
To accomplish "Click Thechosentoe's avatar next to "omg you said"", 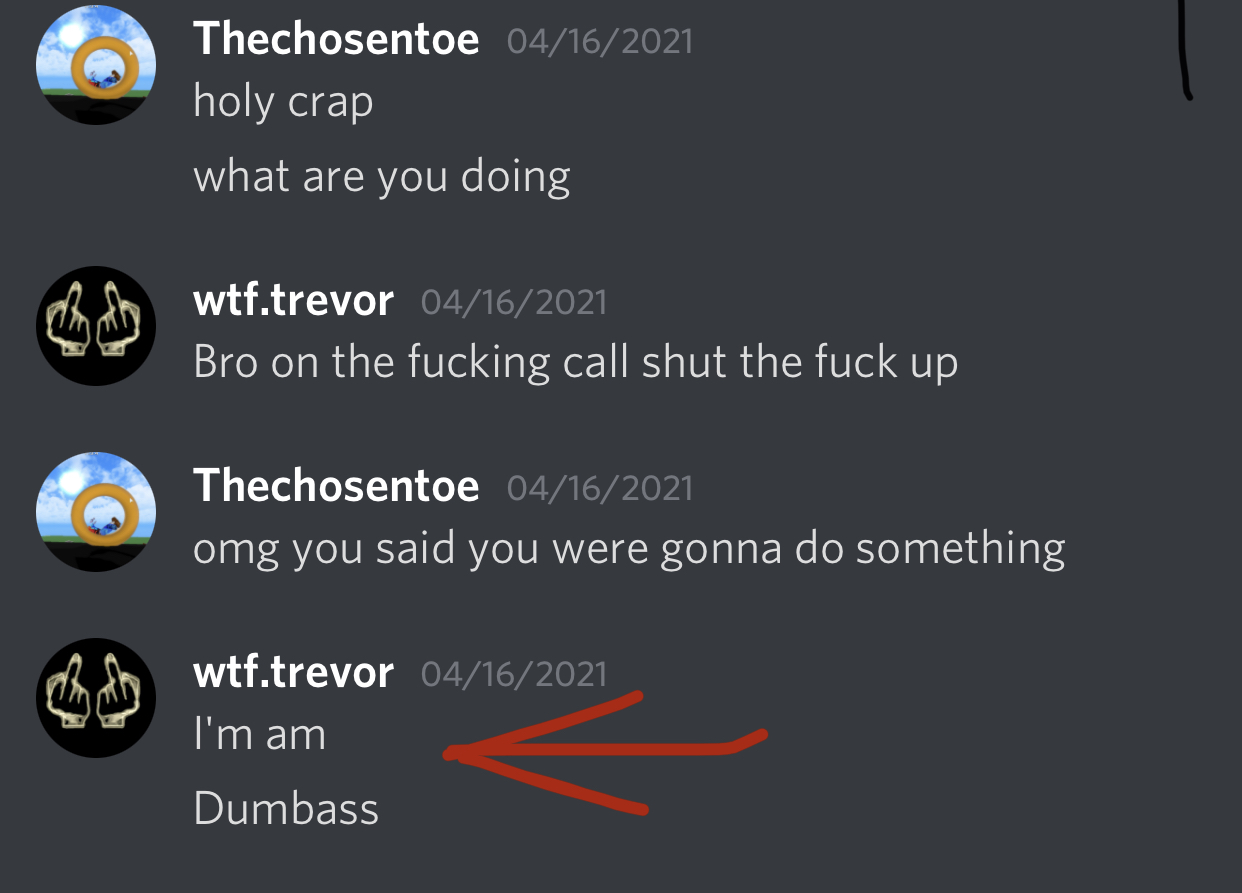I will coord(96,512).
